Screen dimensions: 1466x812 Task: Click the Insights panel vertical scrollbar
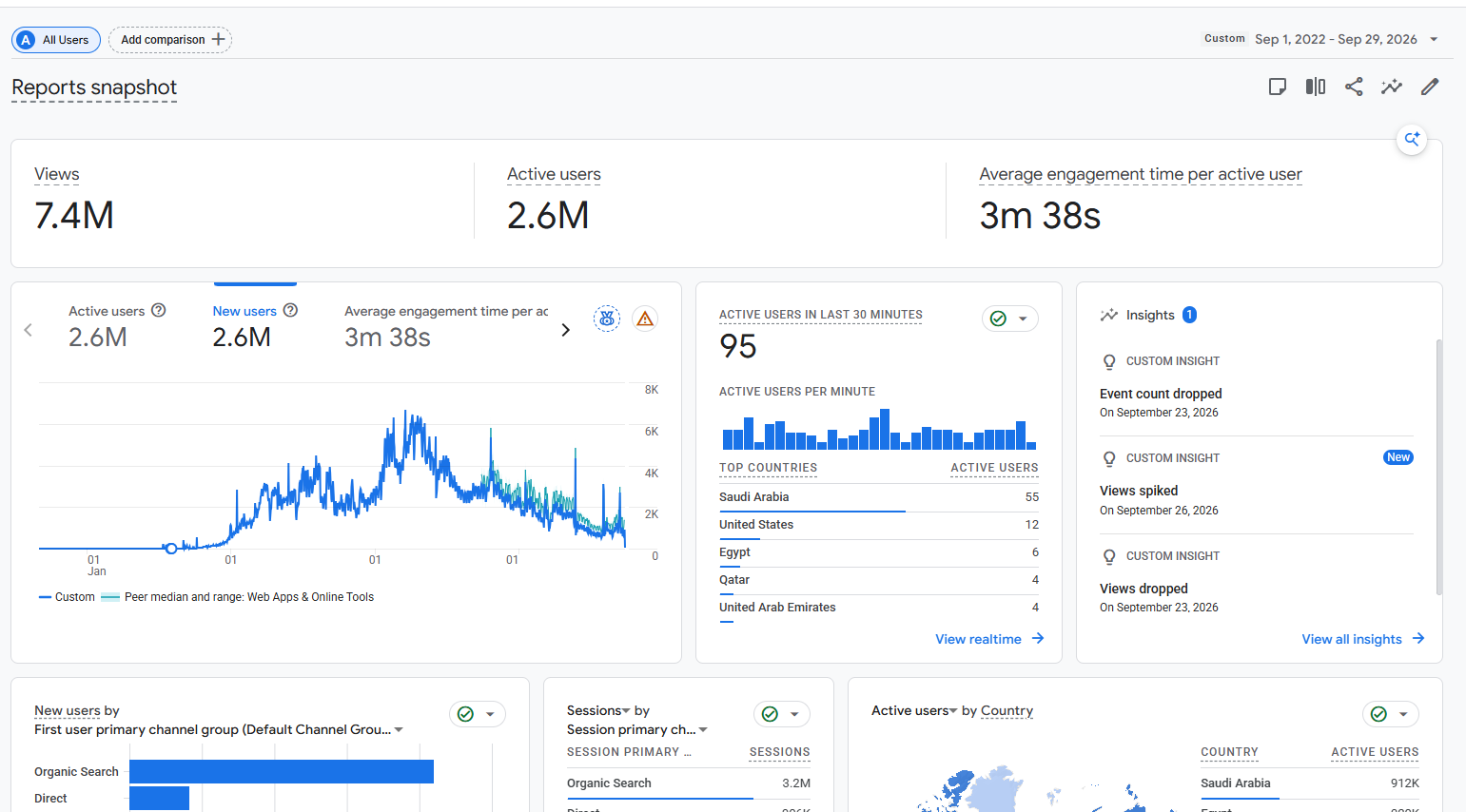(1438, 466)
